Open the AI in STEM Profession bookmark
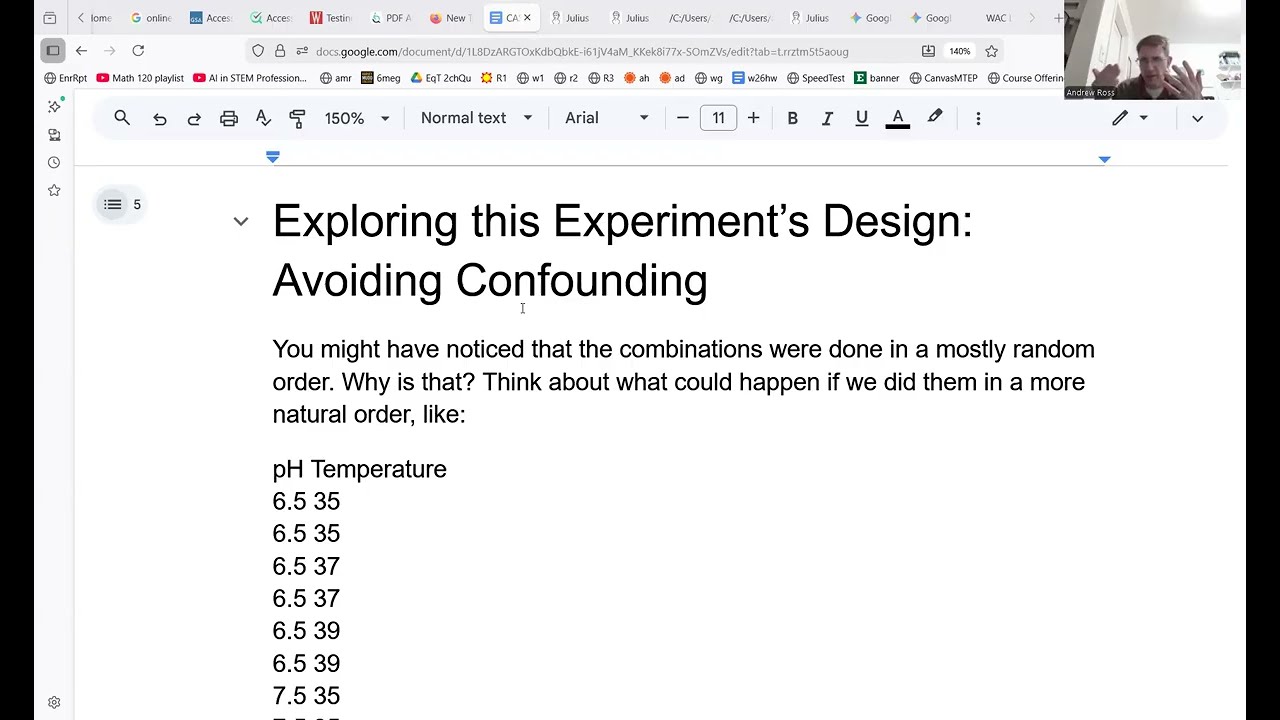Viewport: 1280px width, 720px height. [x=250, y=78]
